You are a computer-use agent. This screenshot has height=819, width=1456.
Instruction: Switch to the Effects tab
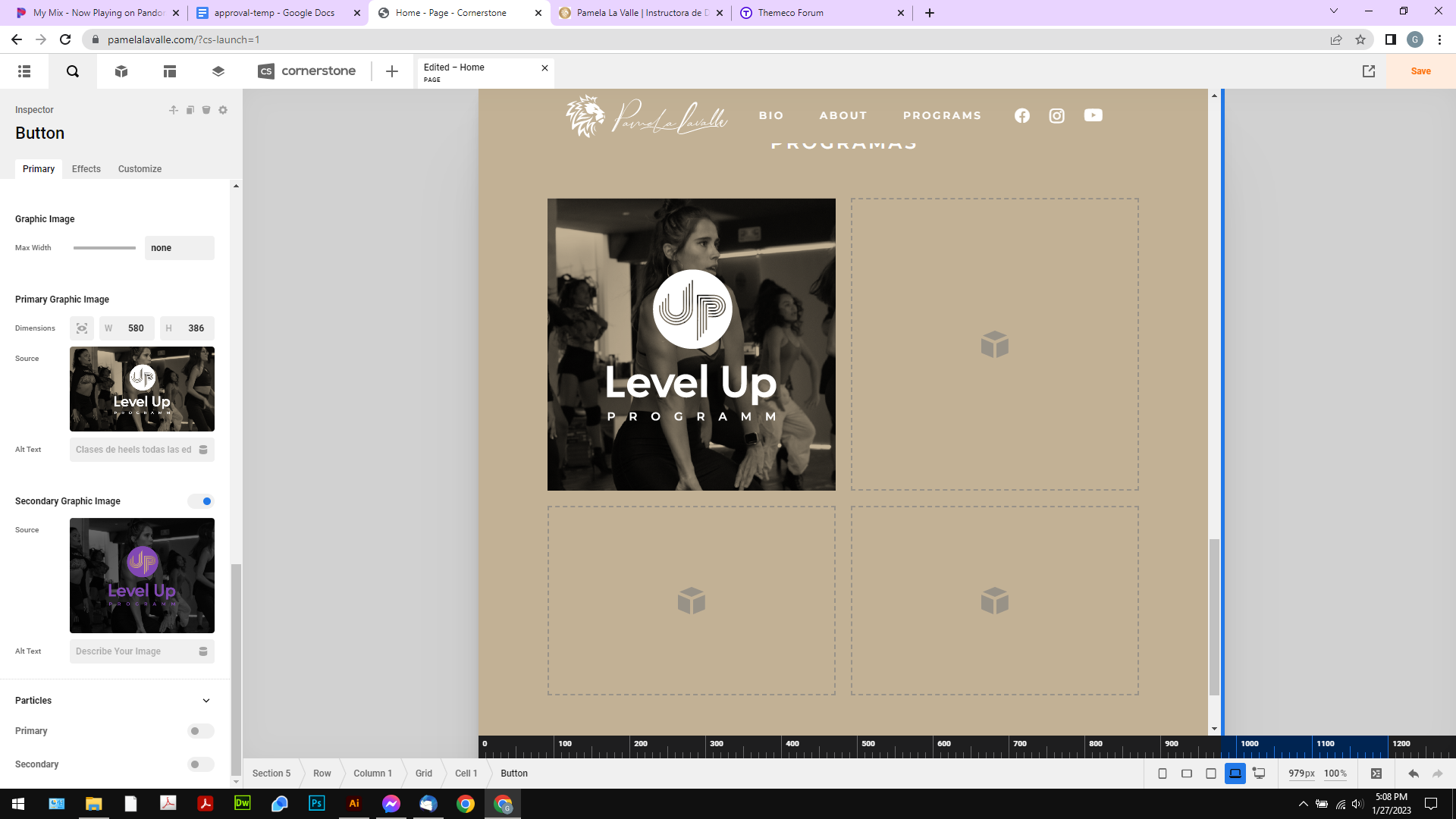tap(86, 169)
